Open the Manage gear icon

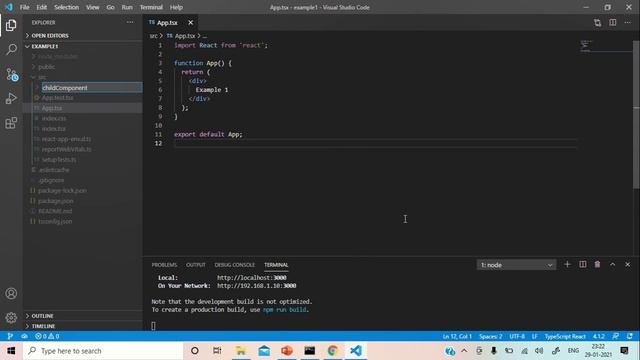pyautogui.click(x=11, y=318)
